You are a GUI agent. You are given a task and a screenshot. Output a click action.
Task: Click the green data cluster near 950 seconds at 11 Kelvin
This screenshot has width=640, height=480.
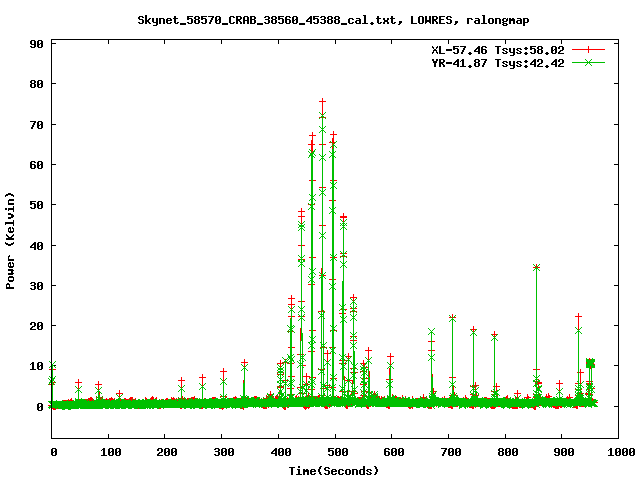(590, 363)
